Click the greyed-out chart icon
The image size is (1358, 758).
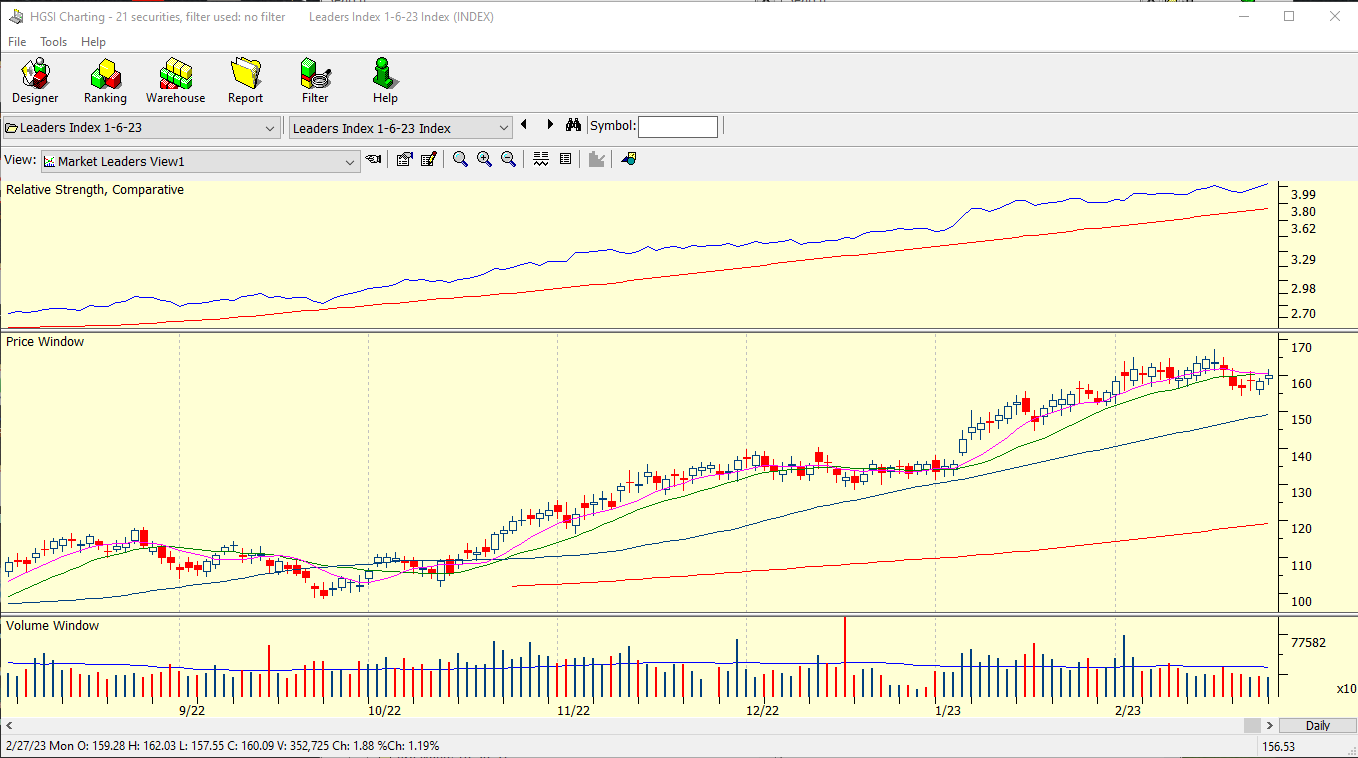[x=597, y=159]
